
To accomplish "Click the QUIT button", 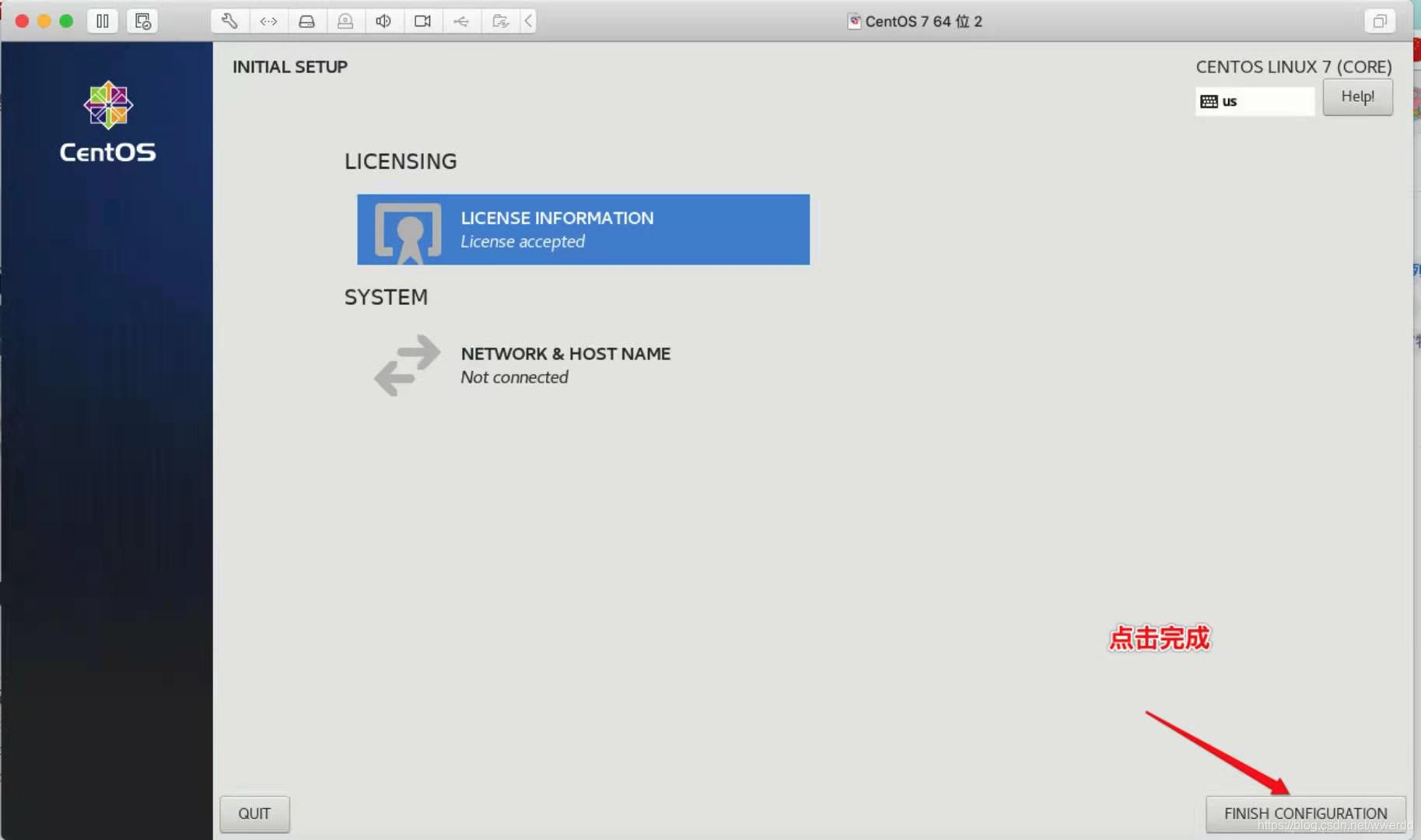I will (x=254, y=814).
